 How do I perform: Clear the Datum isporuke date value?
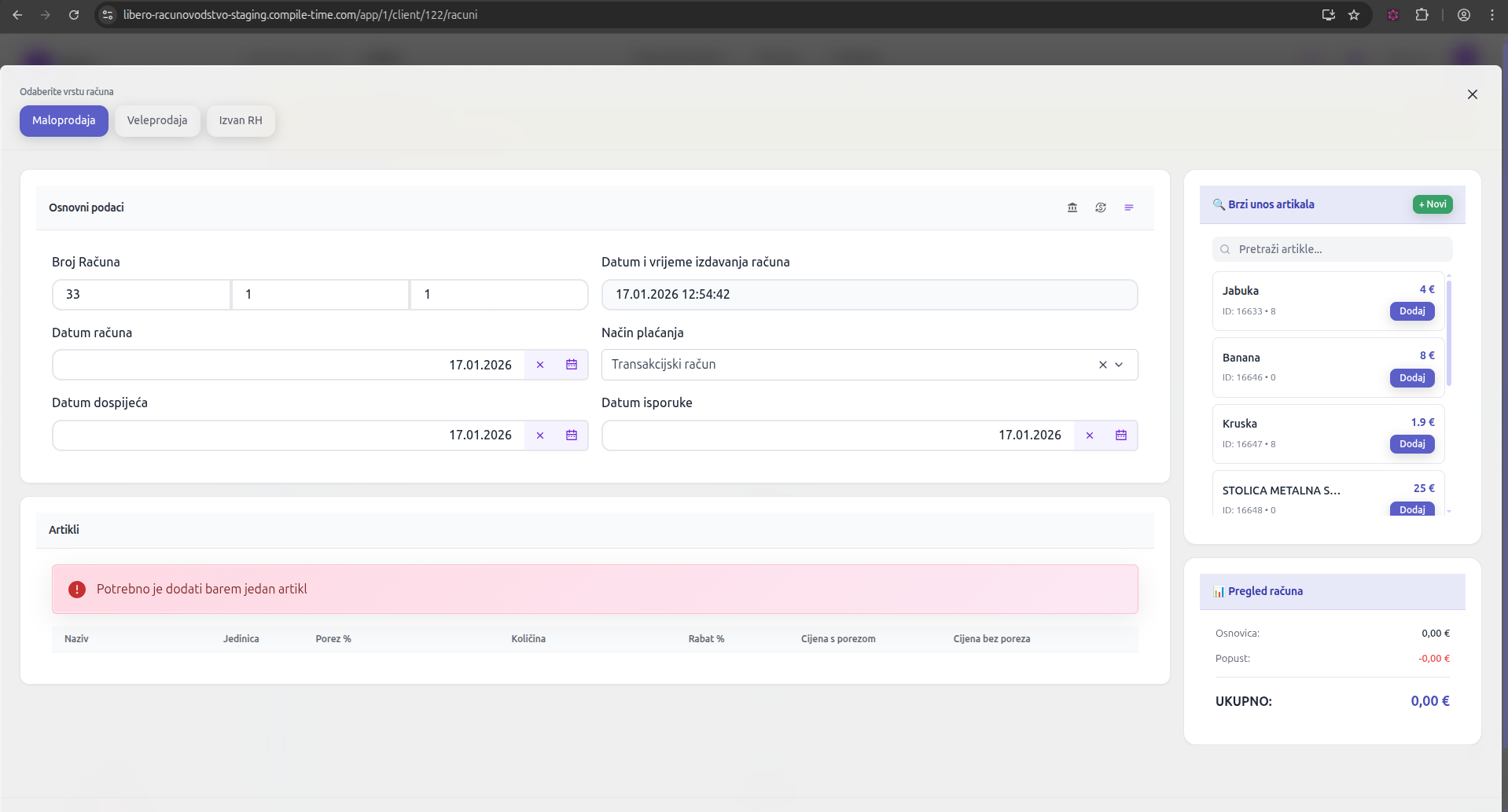1090,435
